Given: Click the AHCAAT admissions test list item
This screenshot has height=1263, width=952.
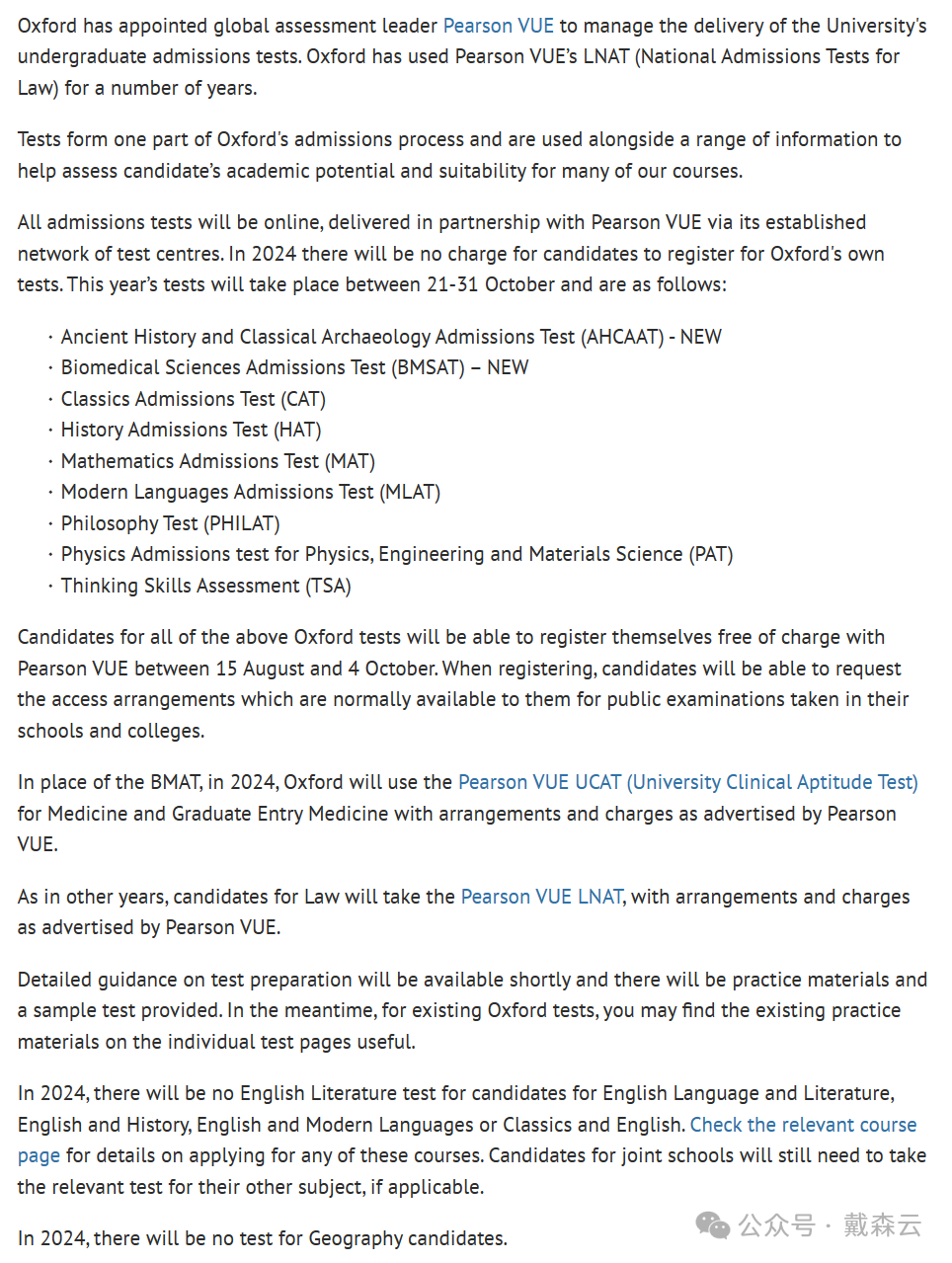Looking at the screenshot, I should click(391, 337).
